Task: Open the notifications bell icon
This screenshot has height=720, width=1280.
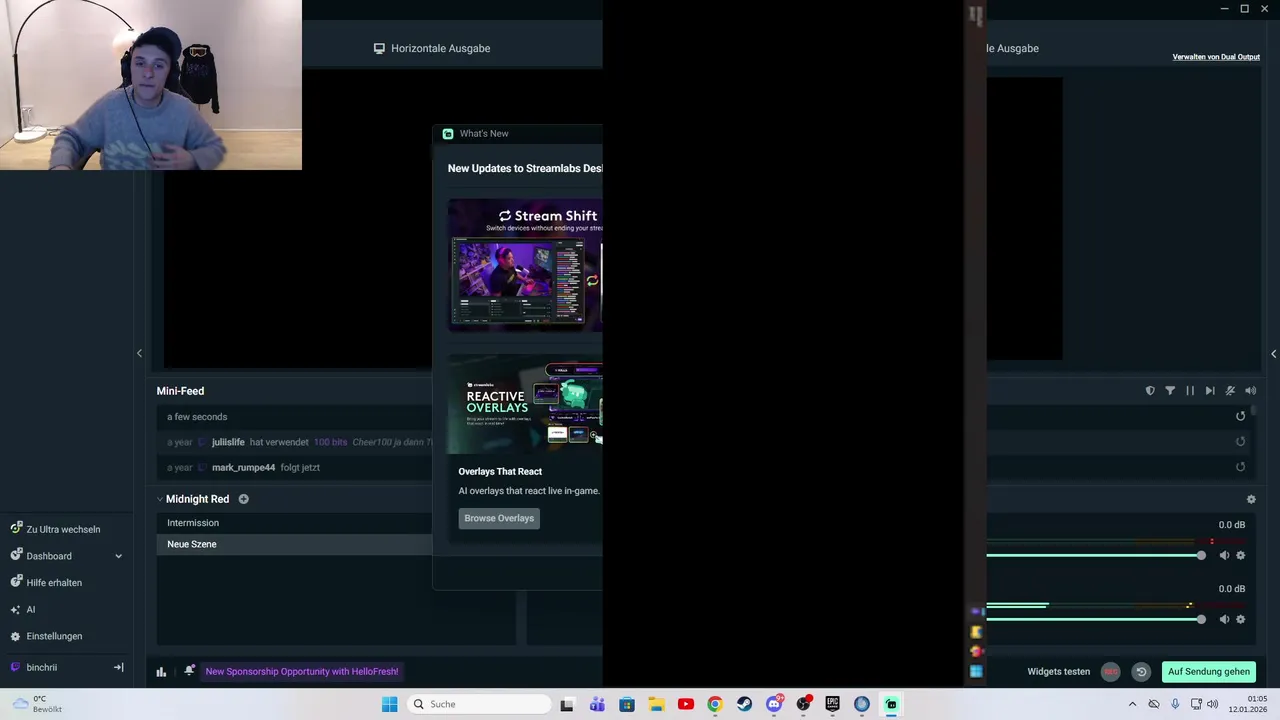Action: click(189, 671)
